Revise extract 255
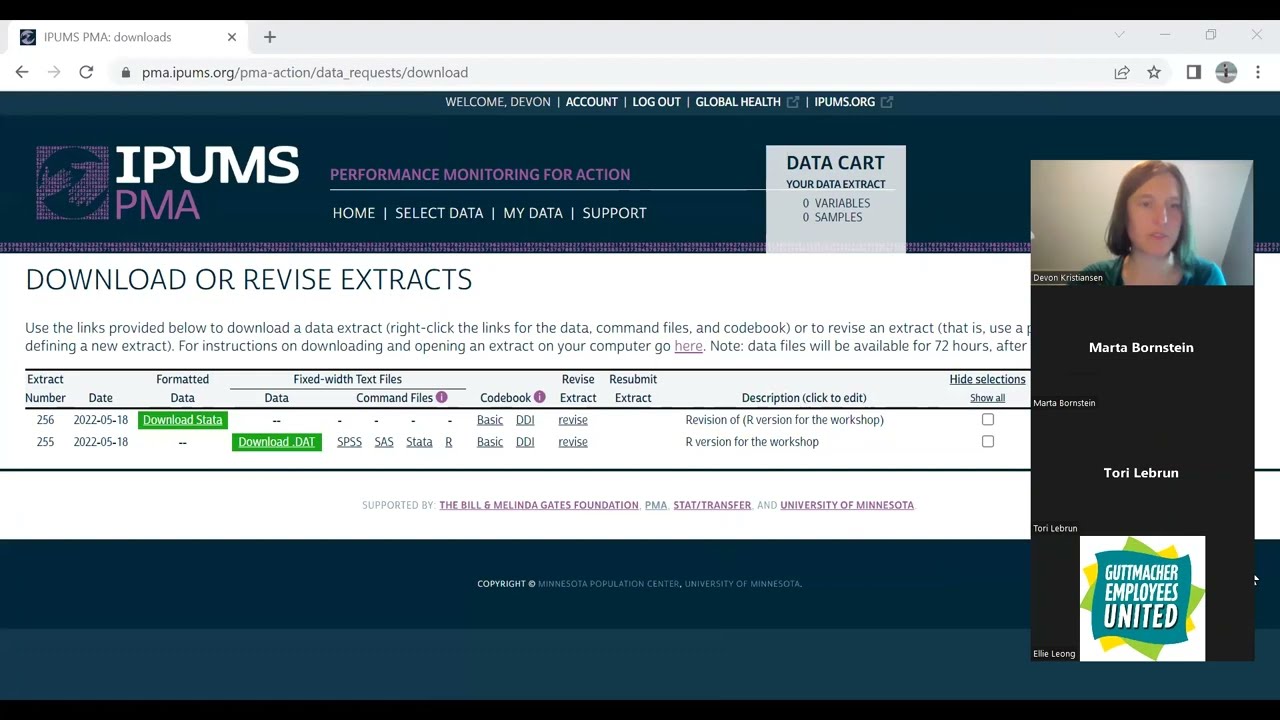Screen dimensions: 1280x720 coord(573,442)
